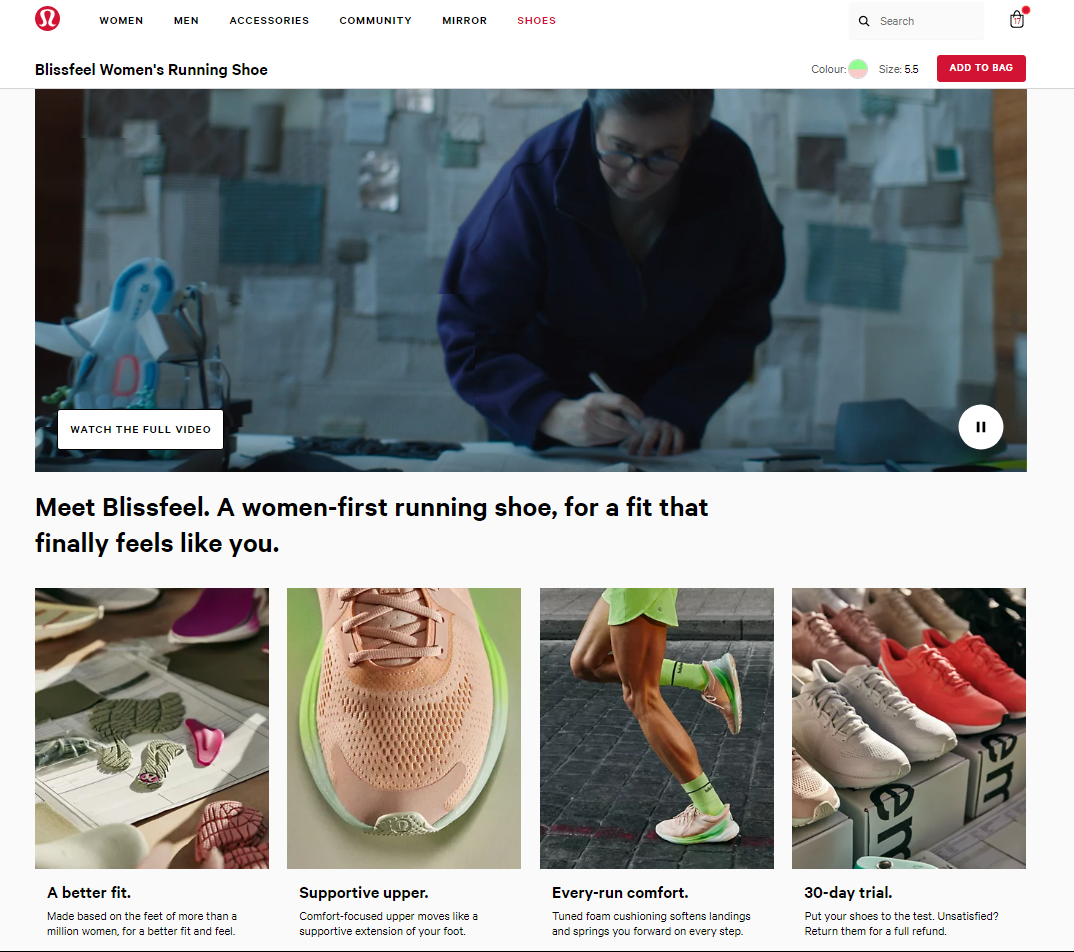Image resolution: width=1074 pixels, height=952 pixels.
Task: Click the lululemon logo icon
Action: [x=47, y=18]
